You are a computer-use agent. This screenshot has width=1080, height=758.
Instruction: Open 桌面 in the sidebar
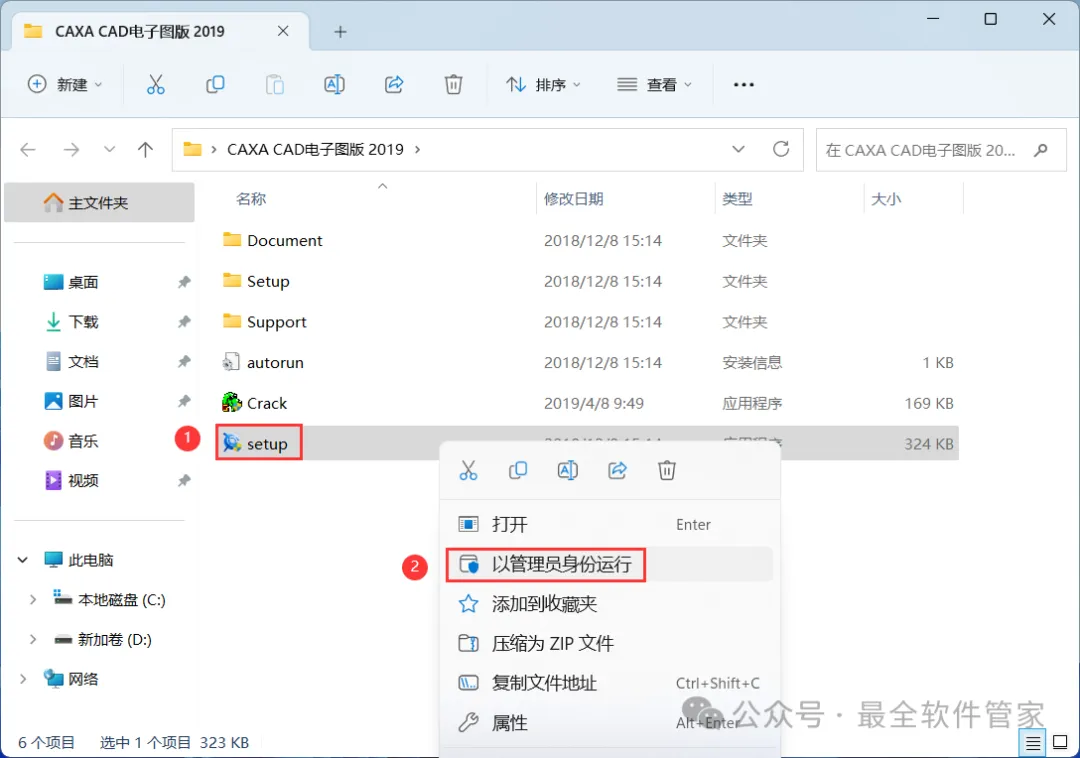[83, 282]
